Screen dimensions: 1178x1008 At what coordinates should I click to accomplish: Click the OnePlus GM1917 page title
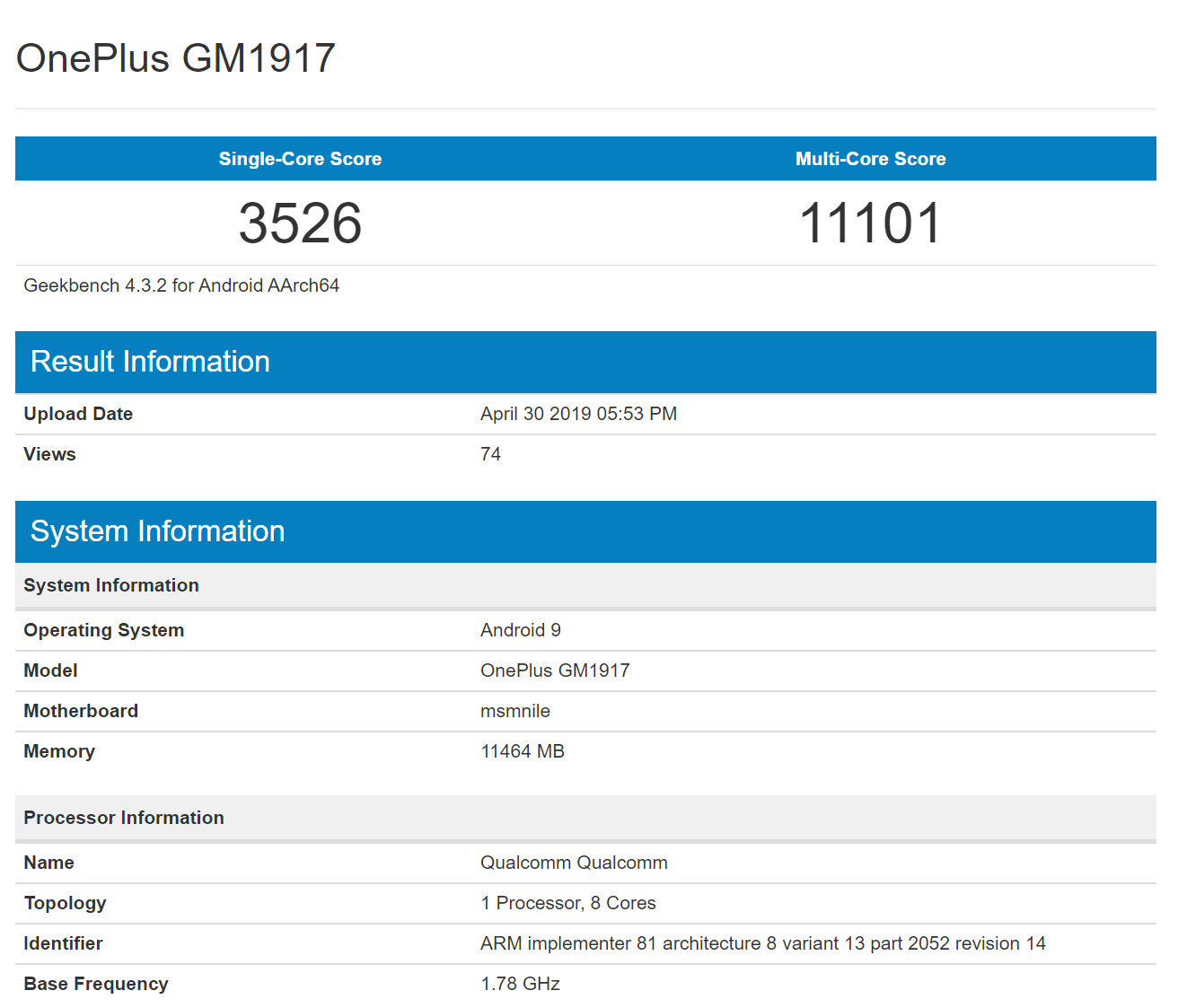(176, 58)
